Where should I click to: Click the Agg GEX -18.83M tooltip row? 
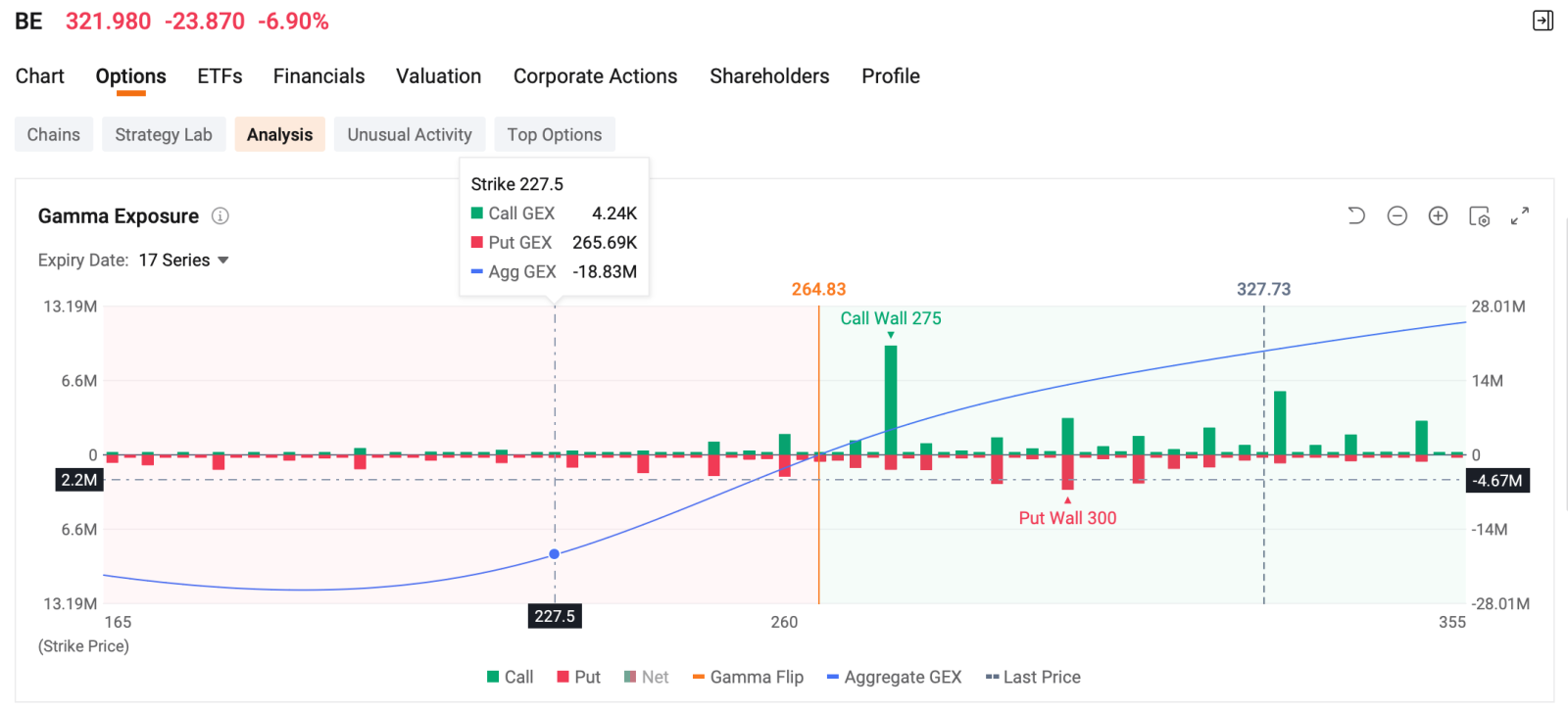pyautogui.click(x=554, y=271)
